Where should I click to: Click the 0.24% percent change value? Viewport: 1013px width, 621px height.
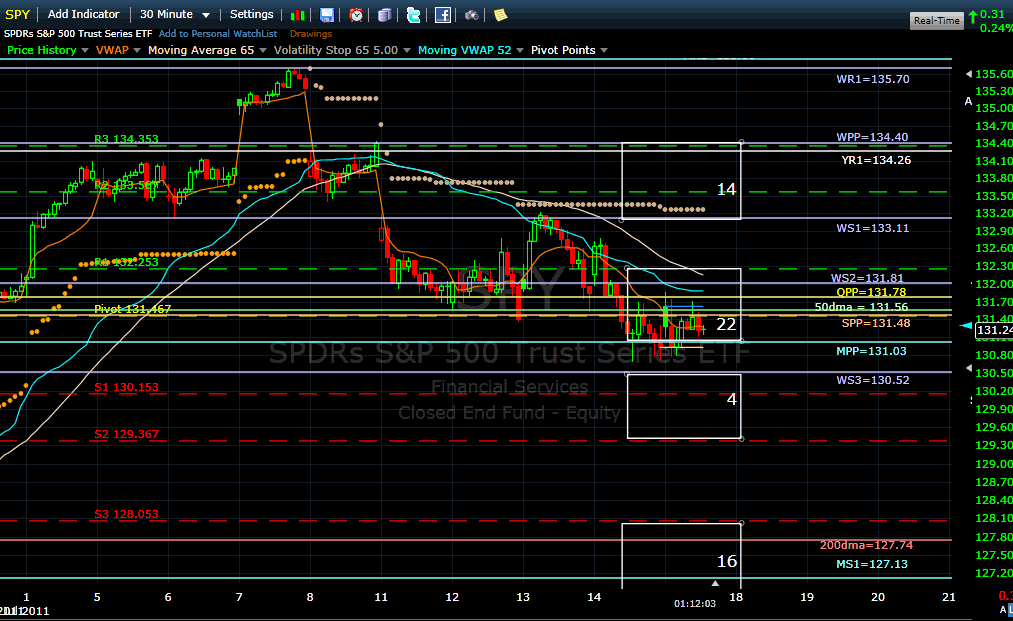(x=996, y=28)
